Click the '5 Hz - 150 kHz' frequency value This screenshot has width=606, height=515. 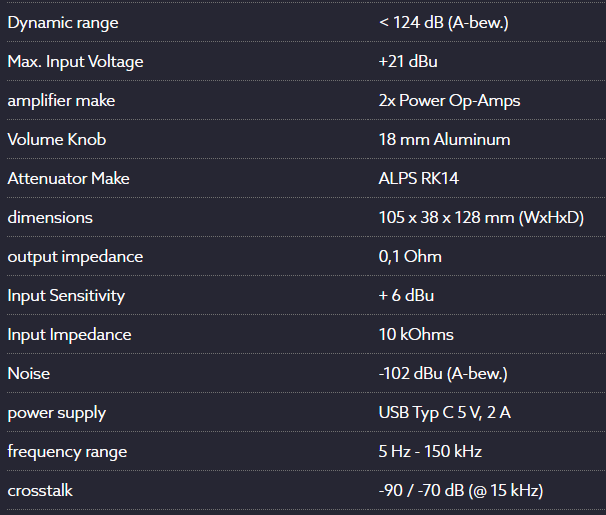point(430,451)
